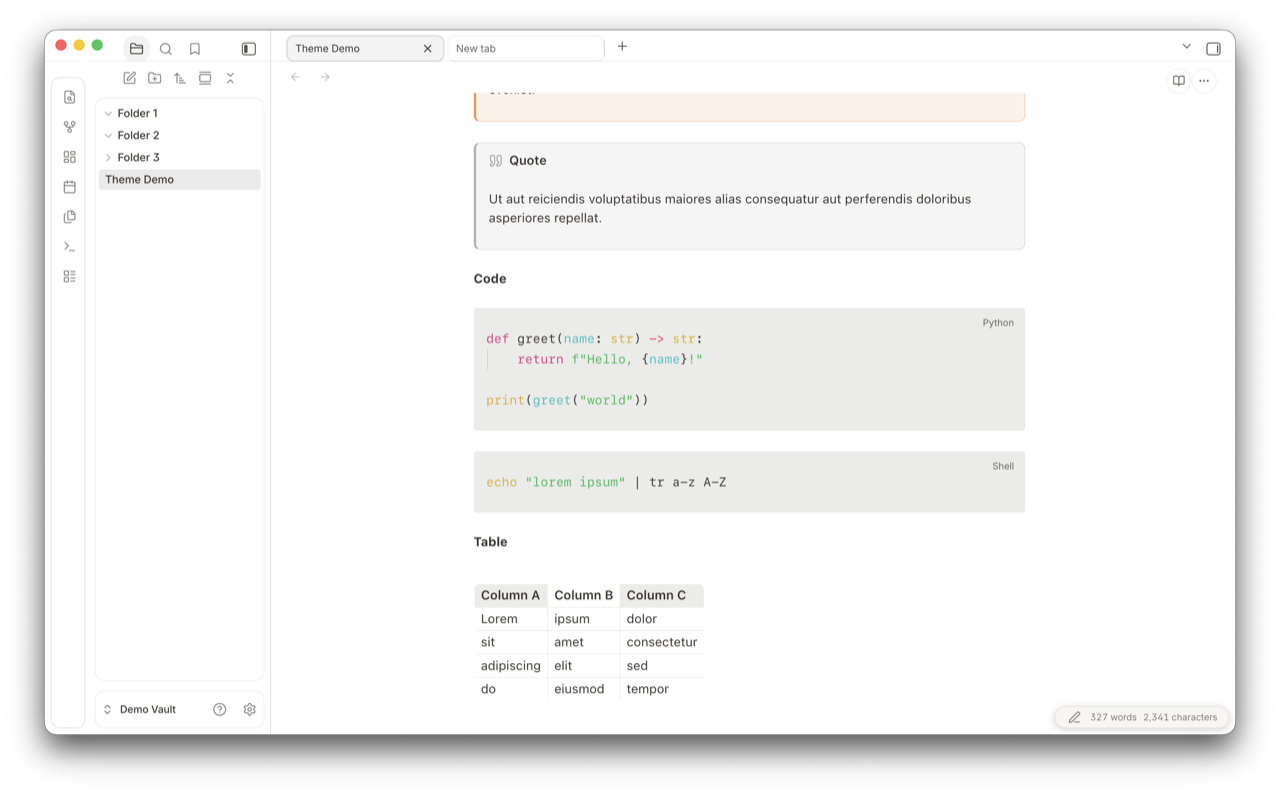
Task: Toggle the right sidebar panel icon
Action: point(1213,48)
